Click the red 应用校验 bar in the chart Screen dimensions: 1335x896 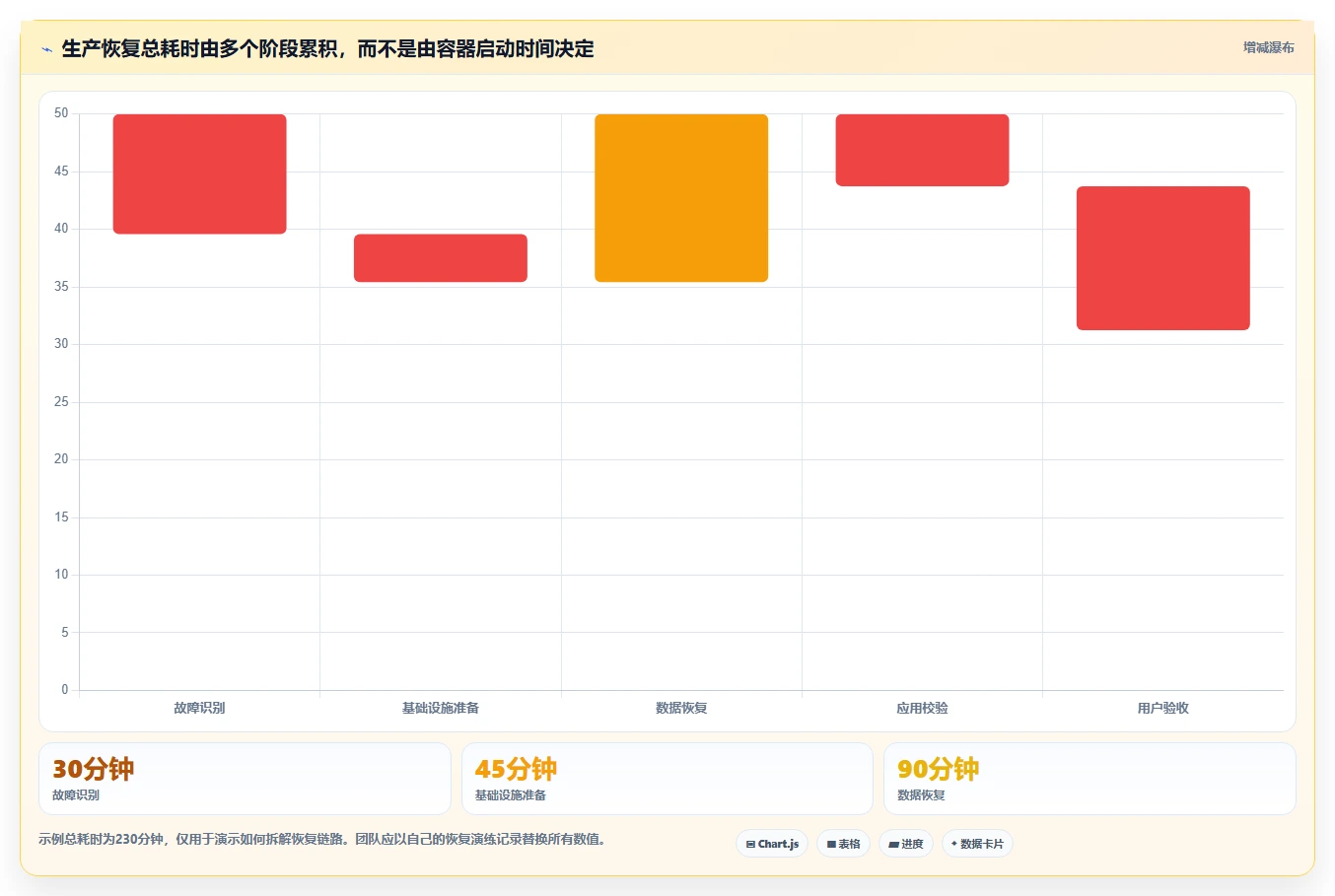click(922, 150)
